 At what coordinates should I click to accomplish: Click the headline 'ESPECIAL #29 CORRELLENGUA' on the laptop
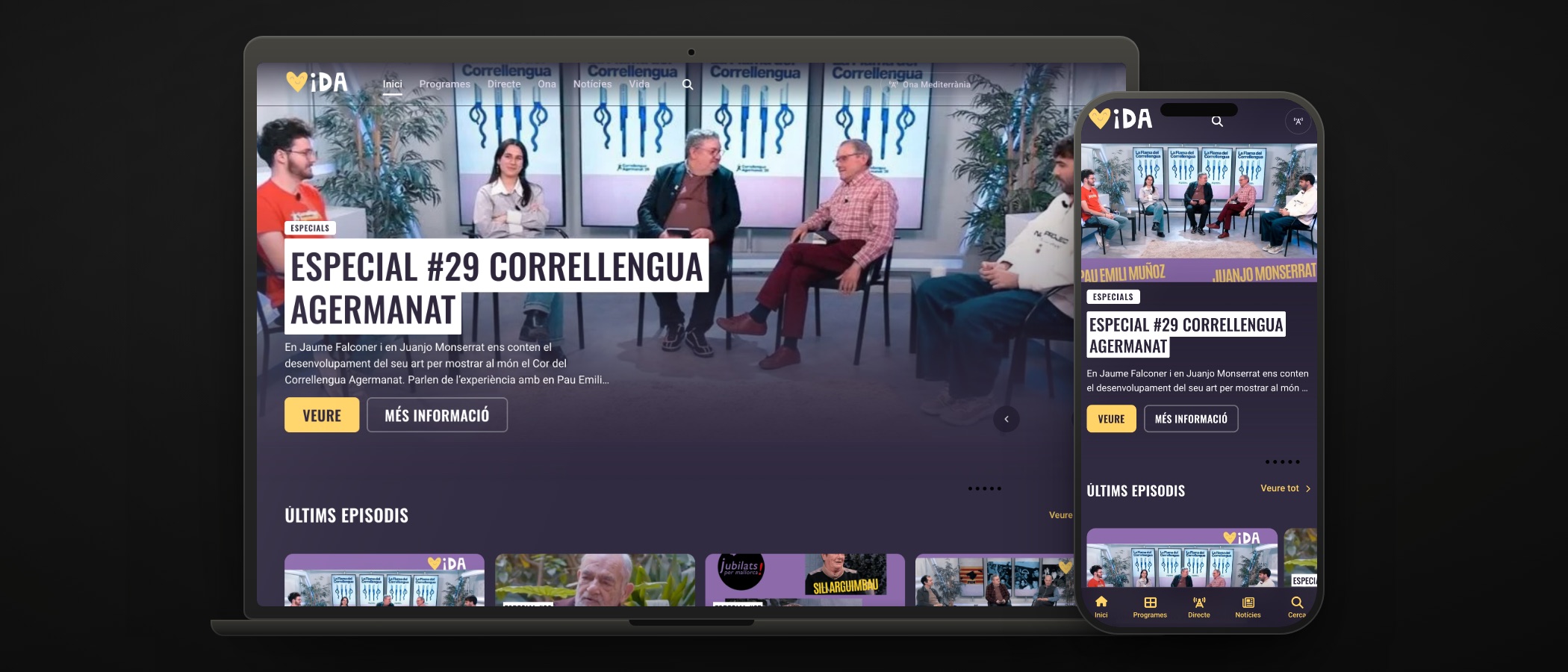click(497, 267)
